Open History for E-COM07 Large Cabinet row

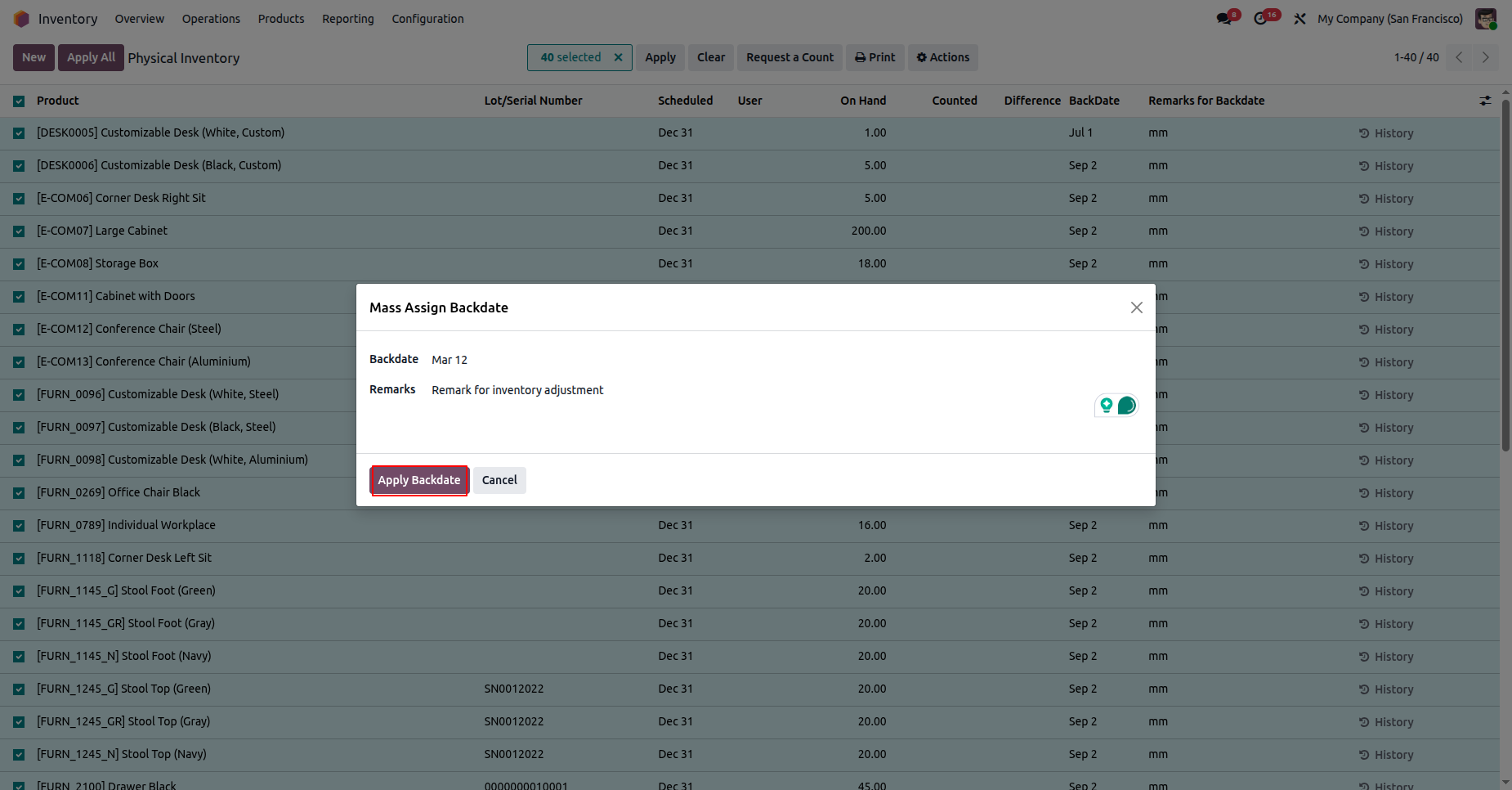1386,231
